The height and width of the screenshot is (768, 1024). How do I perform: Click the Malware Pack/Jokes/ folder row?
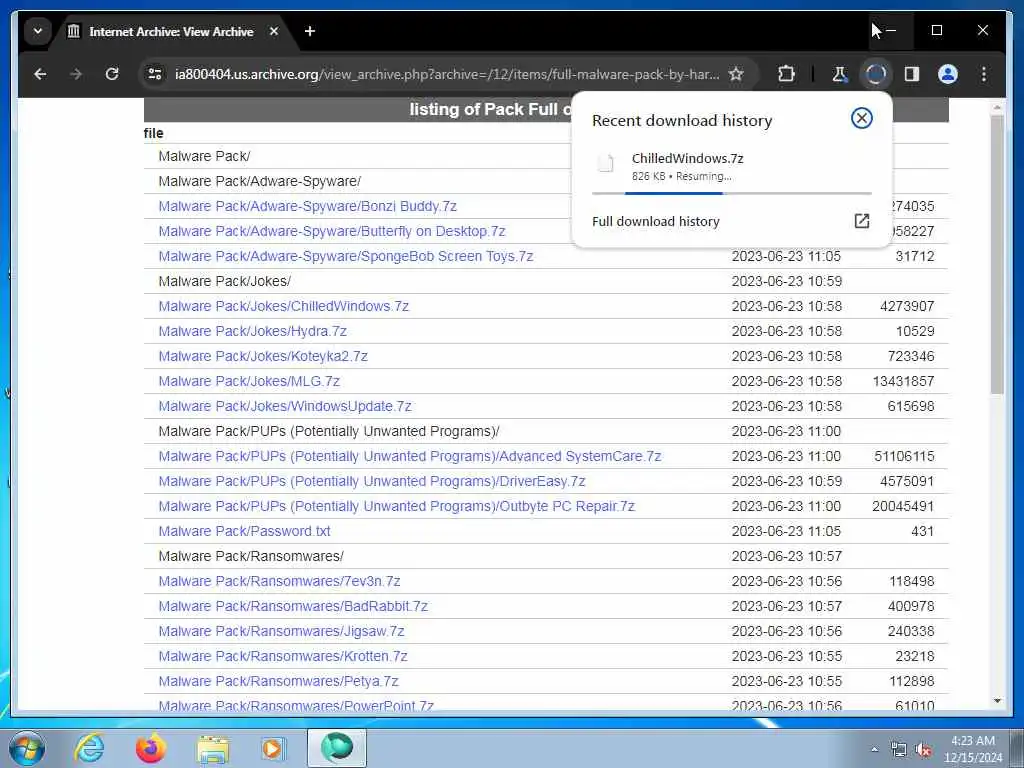point(546,281)
